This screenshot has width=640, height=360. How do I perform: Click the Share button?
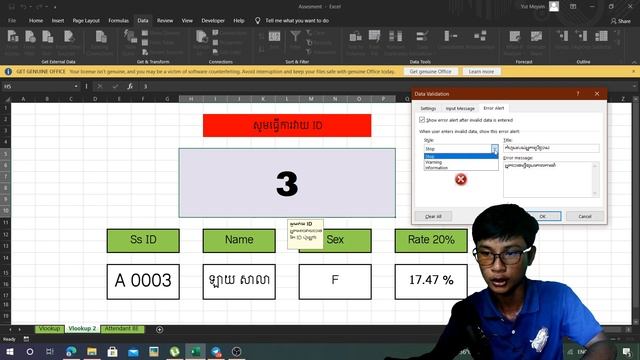tap(620, 21)
